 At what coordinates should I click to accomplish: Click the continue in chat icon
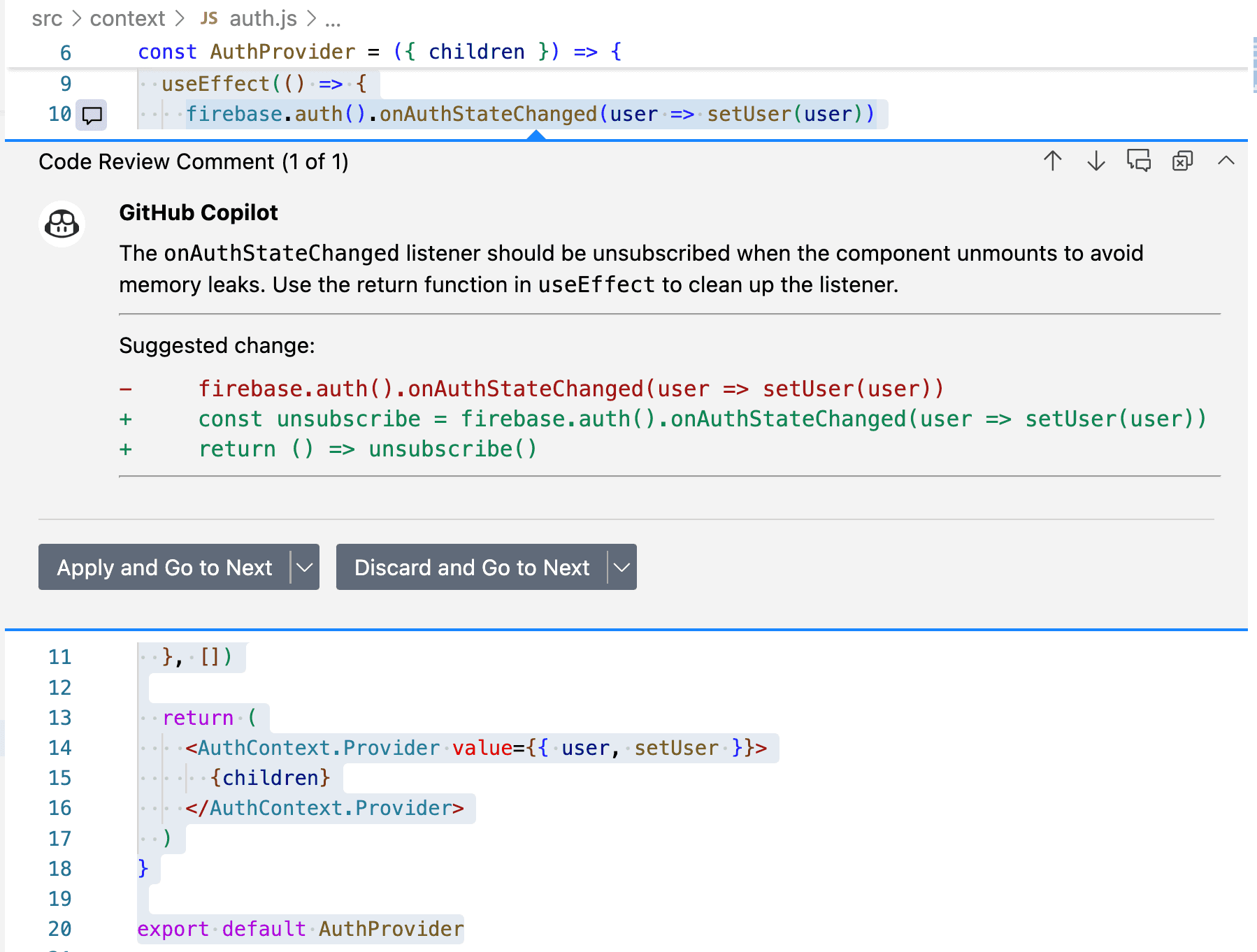coord(1139,161)
